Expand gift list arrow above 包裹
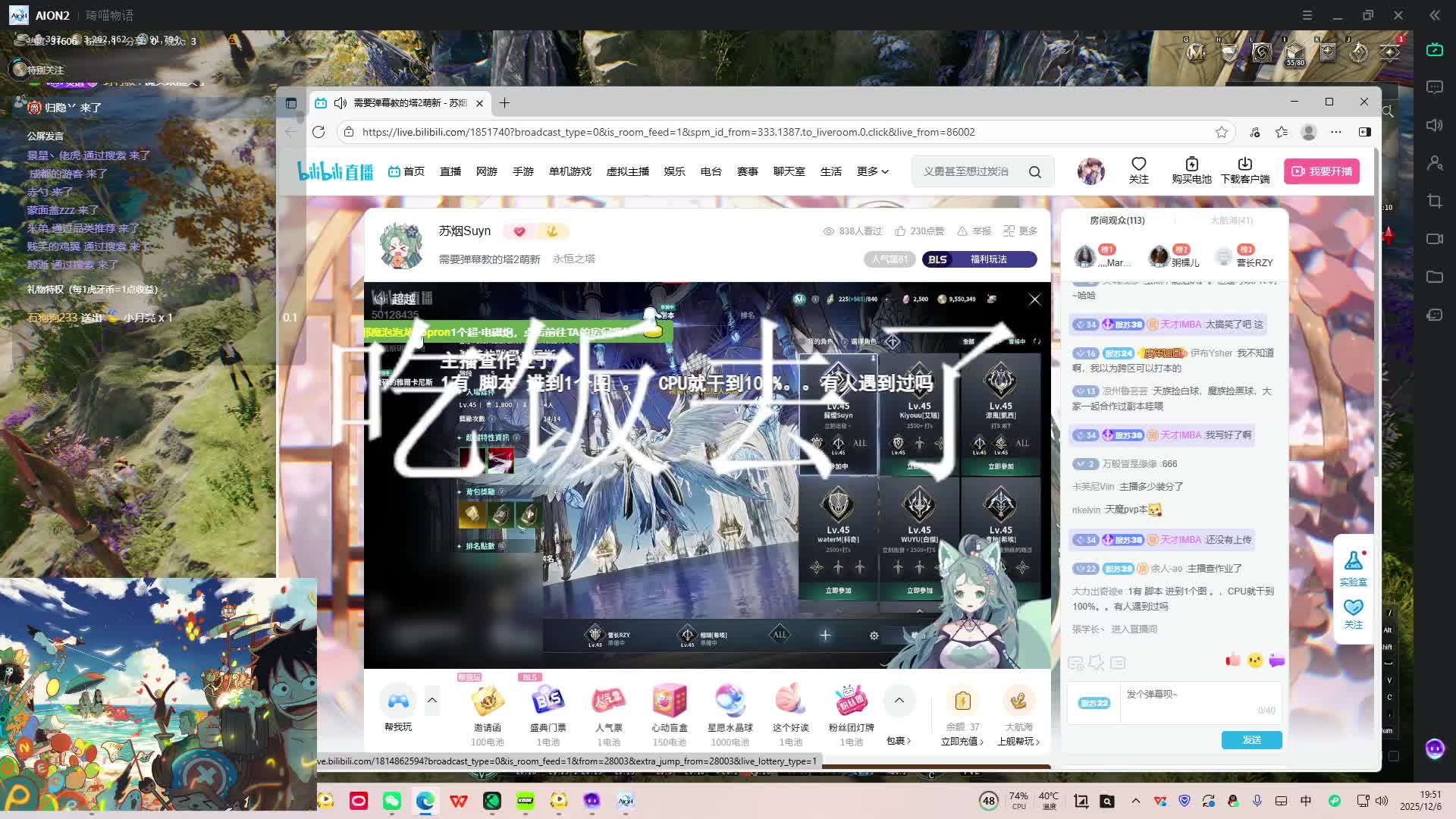Image resolution: width=1456 pixels, height=819 pixels. (899, 701)
